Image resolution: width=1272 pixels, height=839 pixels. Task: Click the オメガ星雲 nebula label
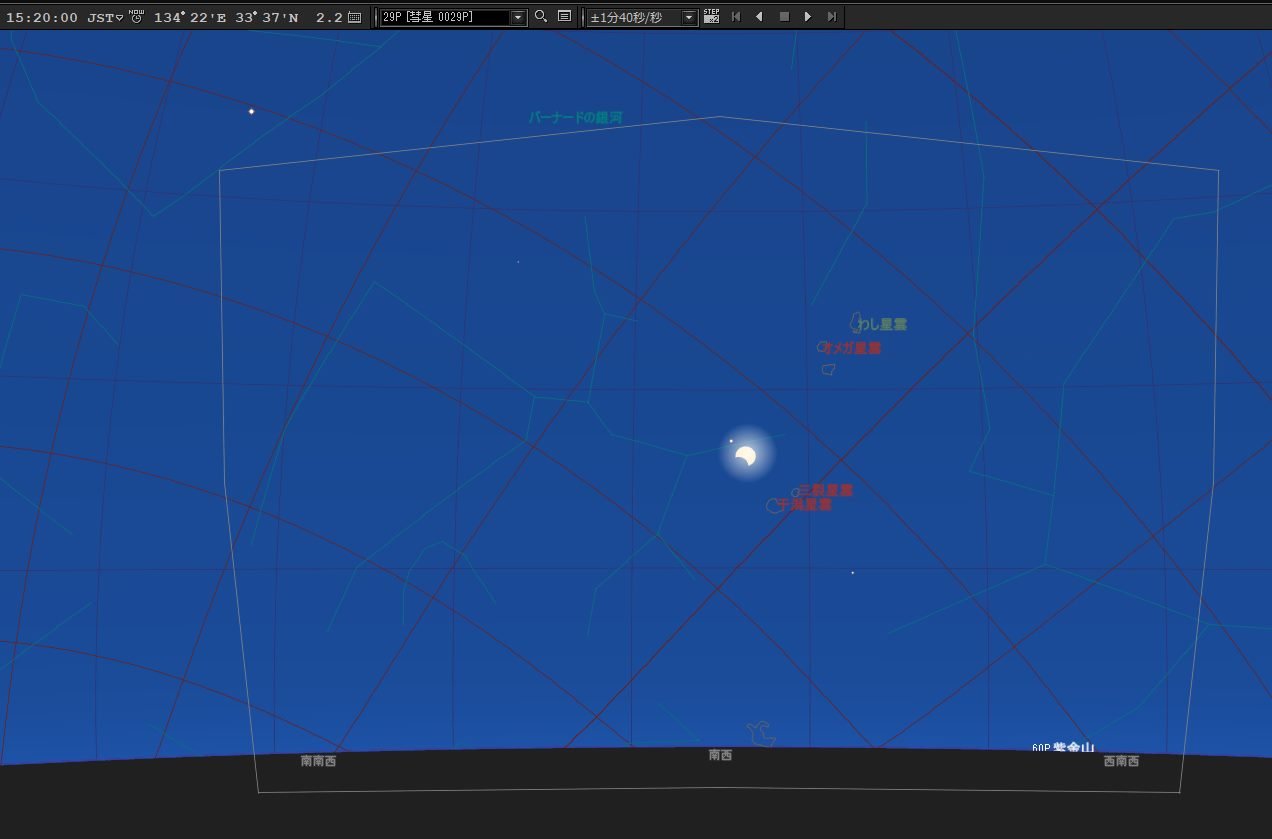tap(852, 348)
